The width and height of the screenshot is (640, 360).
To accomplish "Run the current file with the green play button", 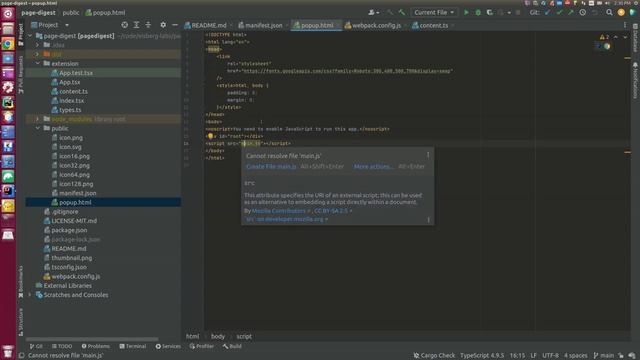I will click(466, 13).
